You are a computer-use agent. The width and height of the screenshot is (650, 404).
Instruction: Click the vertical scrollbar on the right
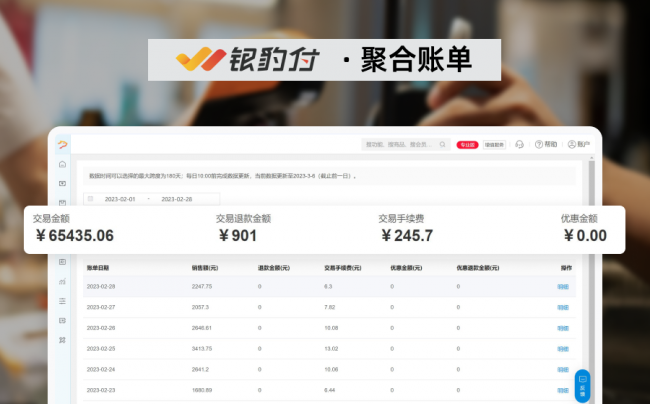592,280
